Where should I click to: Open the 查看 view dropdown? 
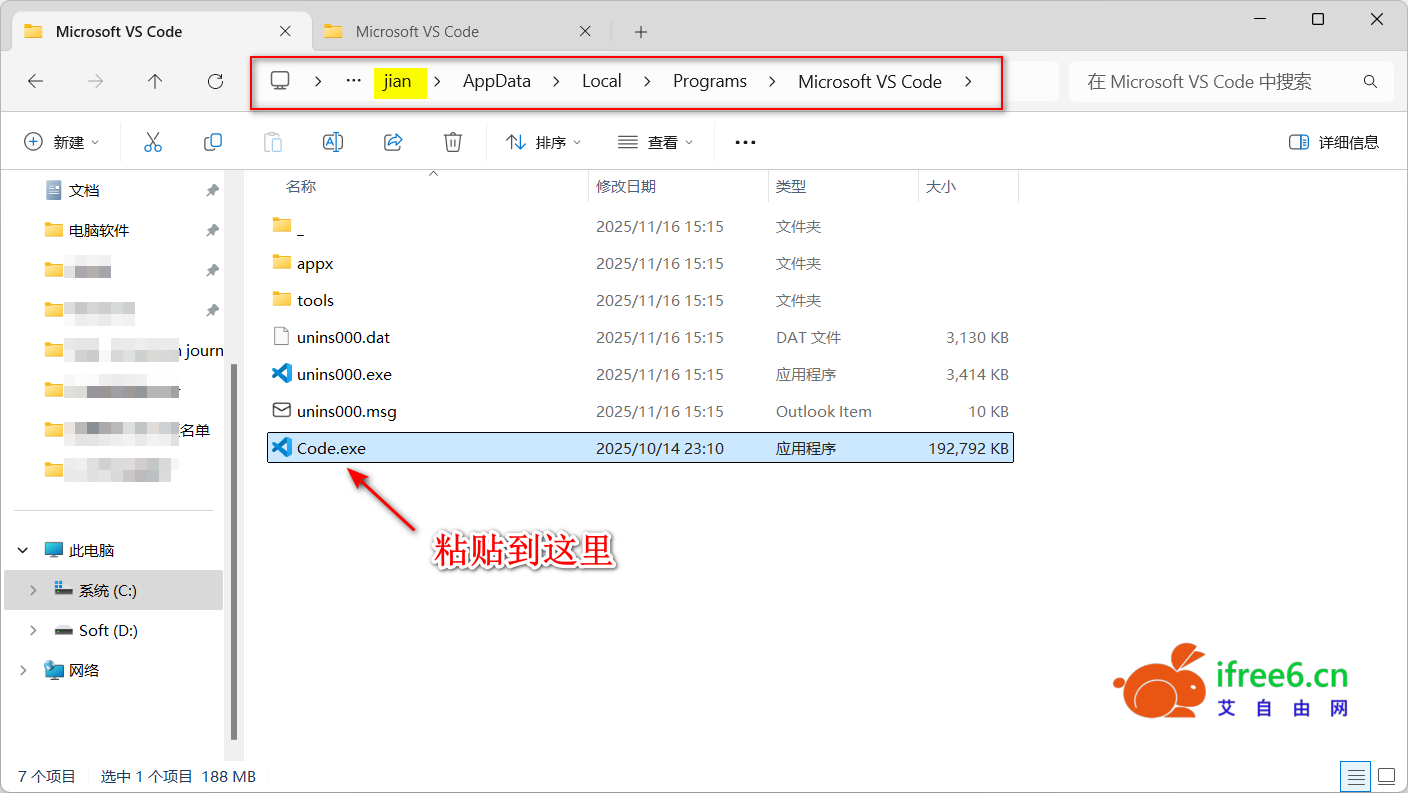tap(656, 142)
